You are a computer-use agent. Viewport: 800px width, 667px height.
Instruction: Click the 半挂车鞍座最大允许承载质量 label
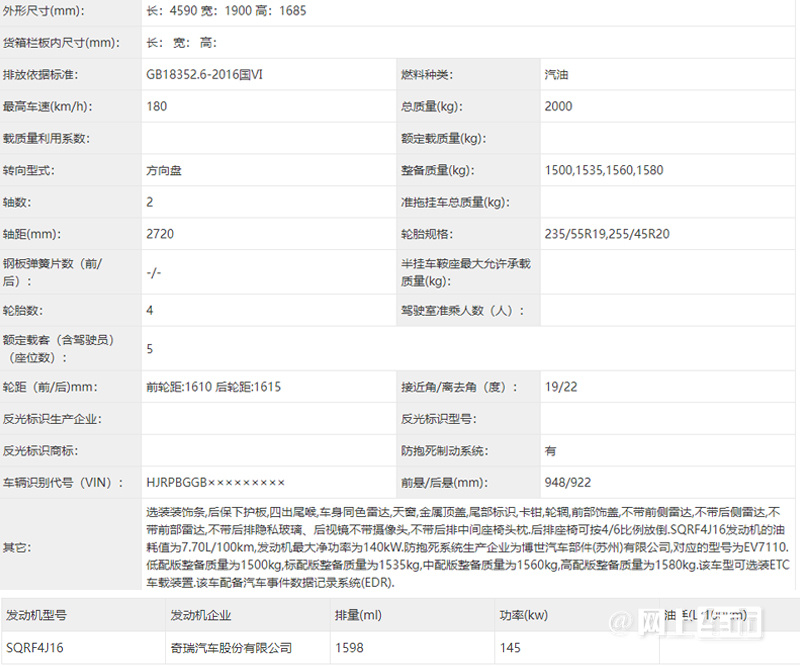click(x=465, y=272)
